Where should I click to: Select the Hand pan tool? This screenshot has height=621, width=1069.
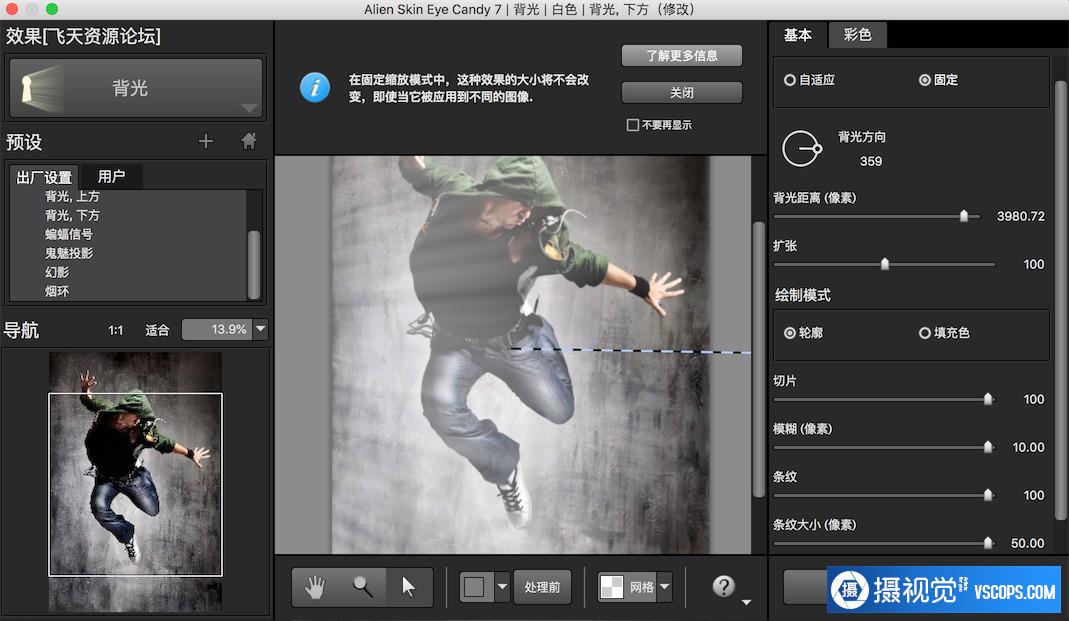tap(315, 586)
